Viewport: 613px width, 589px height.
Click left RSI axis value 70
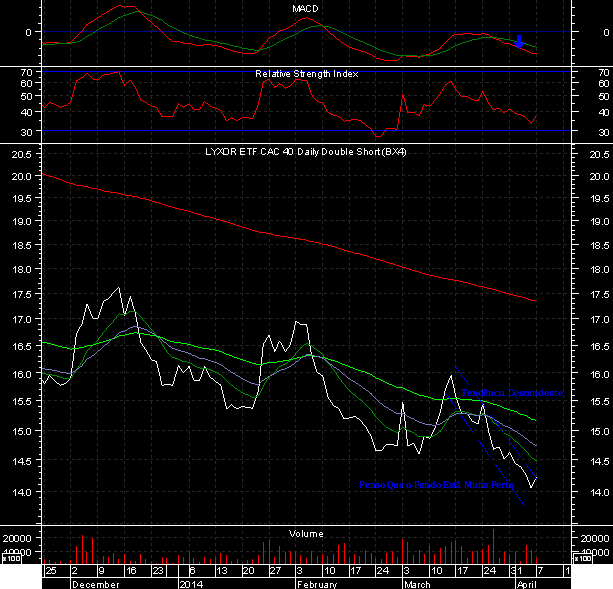[x=26, y=72]
